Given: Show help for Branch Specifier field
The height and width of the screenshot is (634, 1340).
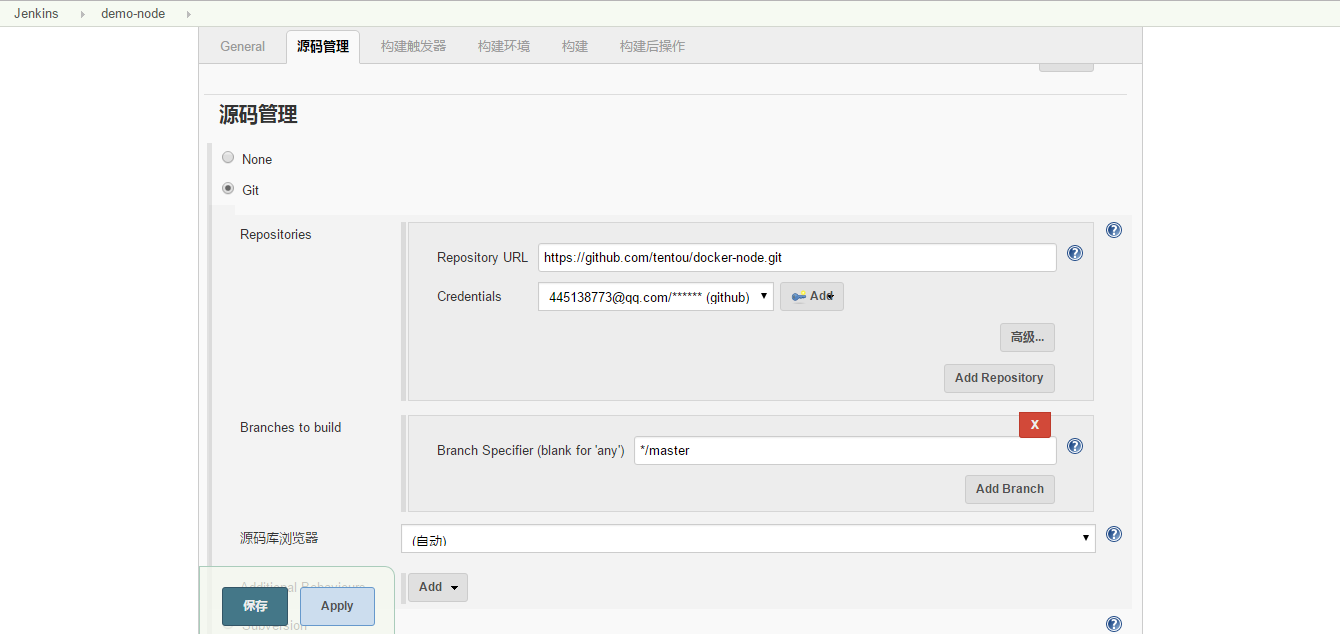Looking at the screenshot, I should coord(1075,447).
